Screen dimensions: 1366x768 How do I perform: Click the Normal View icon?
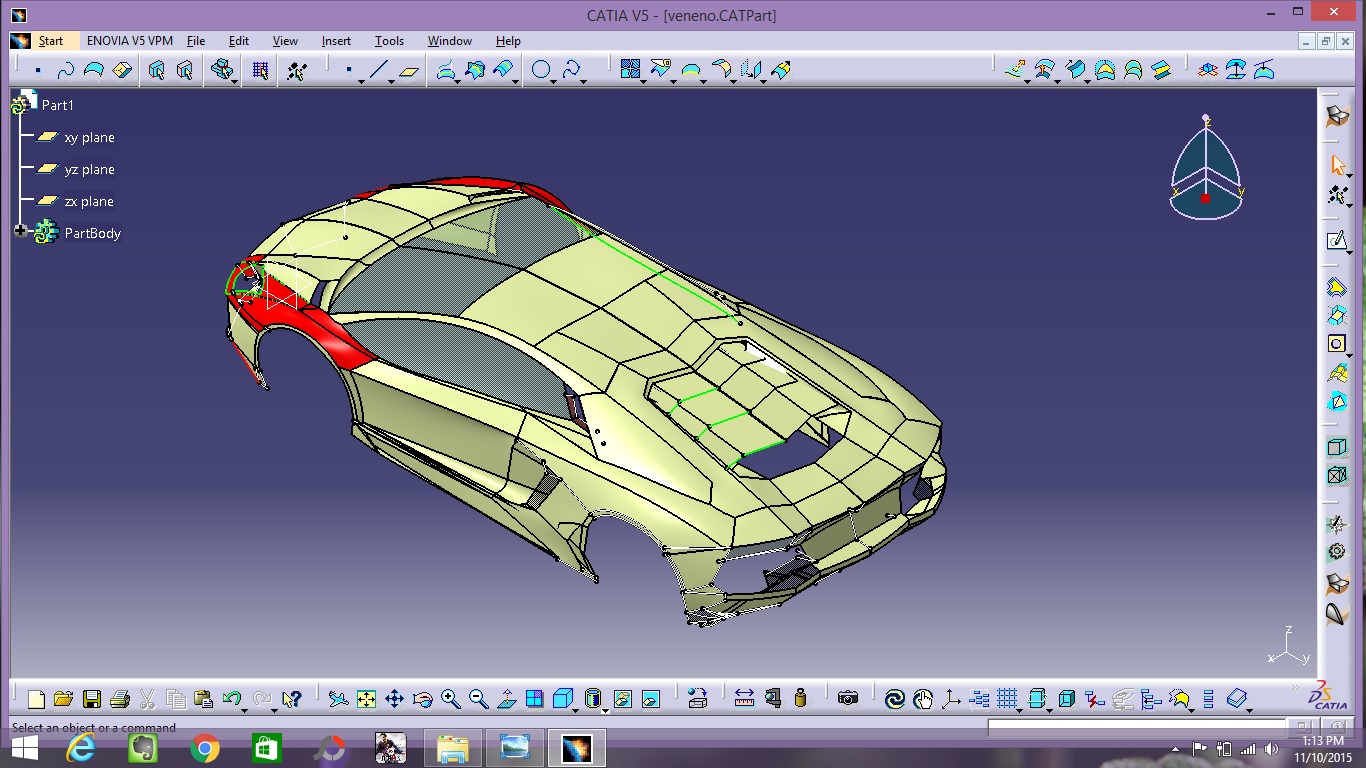(506, 699)
